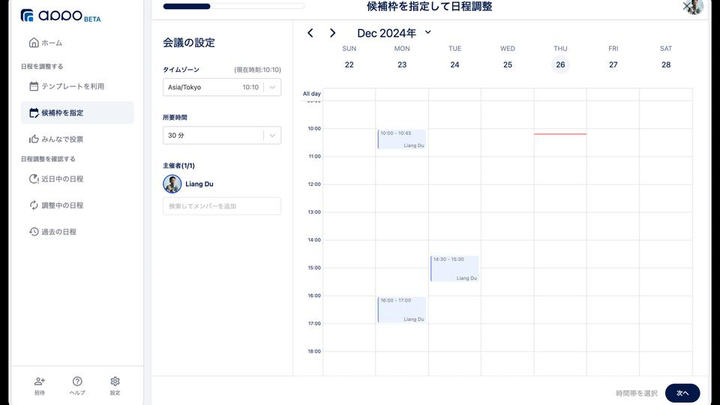The height and width of the screenshot is (405, 720).
Task: Go to the next week arrow
Action: [x=333, y=33]
